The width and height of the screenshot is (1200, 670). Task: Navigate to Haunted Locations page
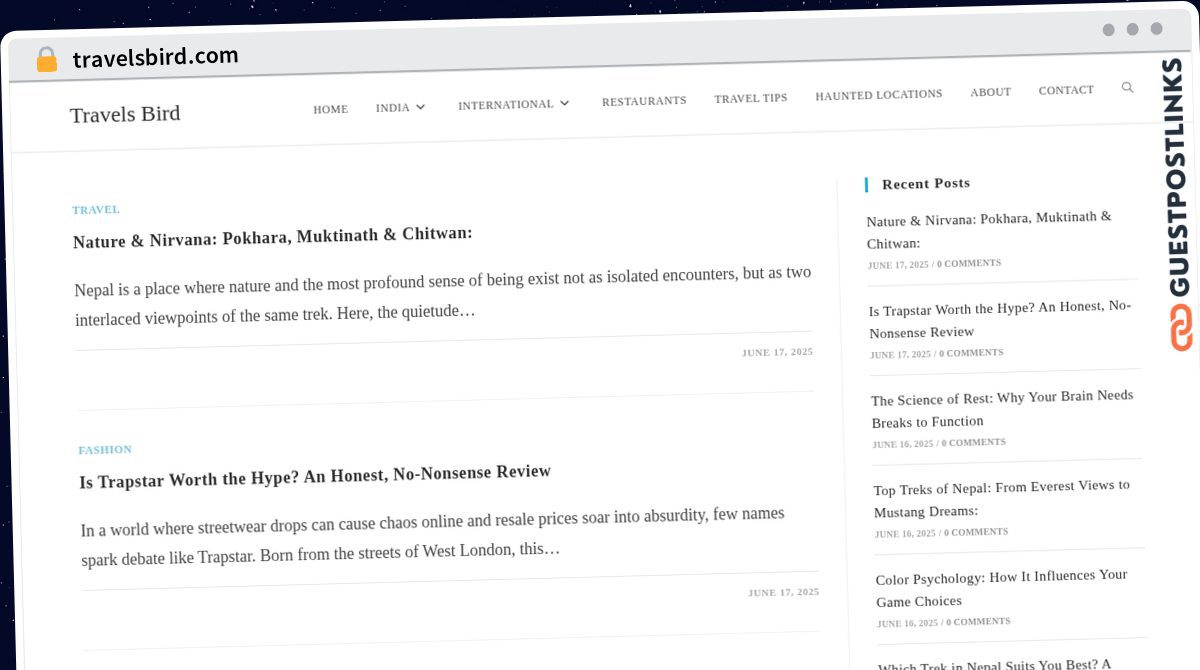878,95
